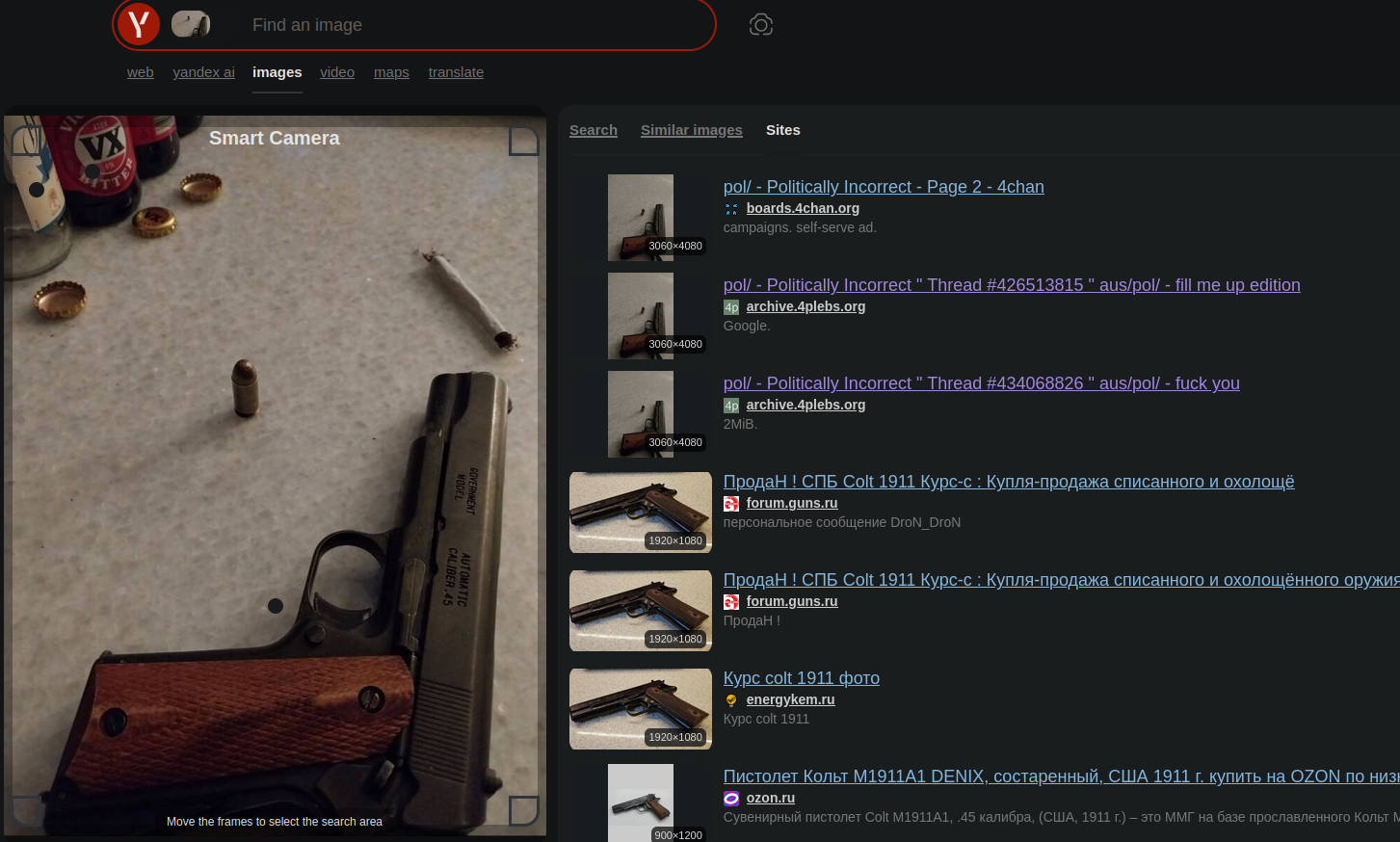
Task: Show the Similar images tab
Action: (692, 130)
